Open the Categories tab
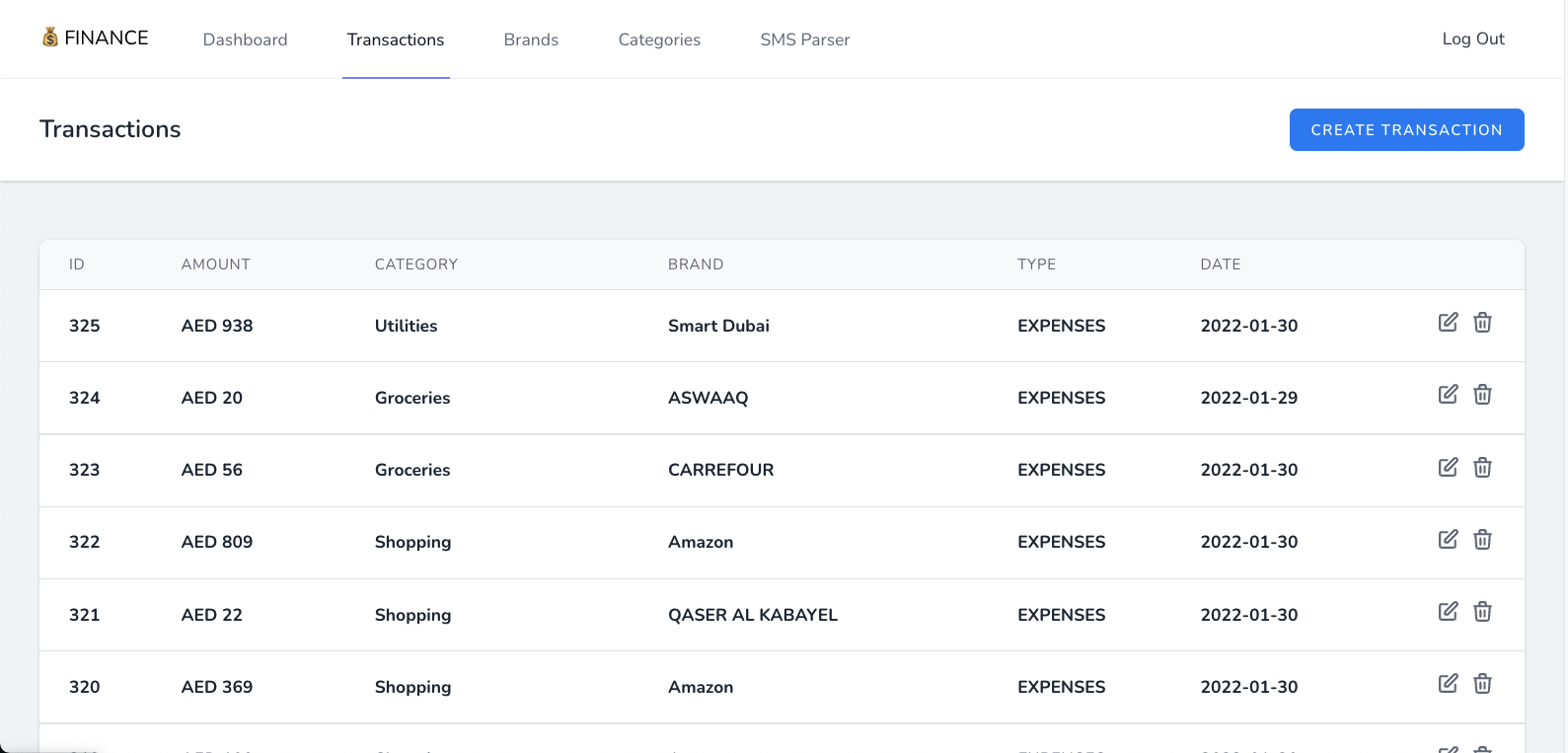 pyautogui.click(x=659, y=39)
